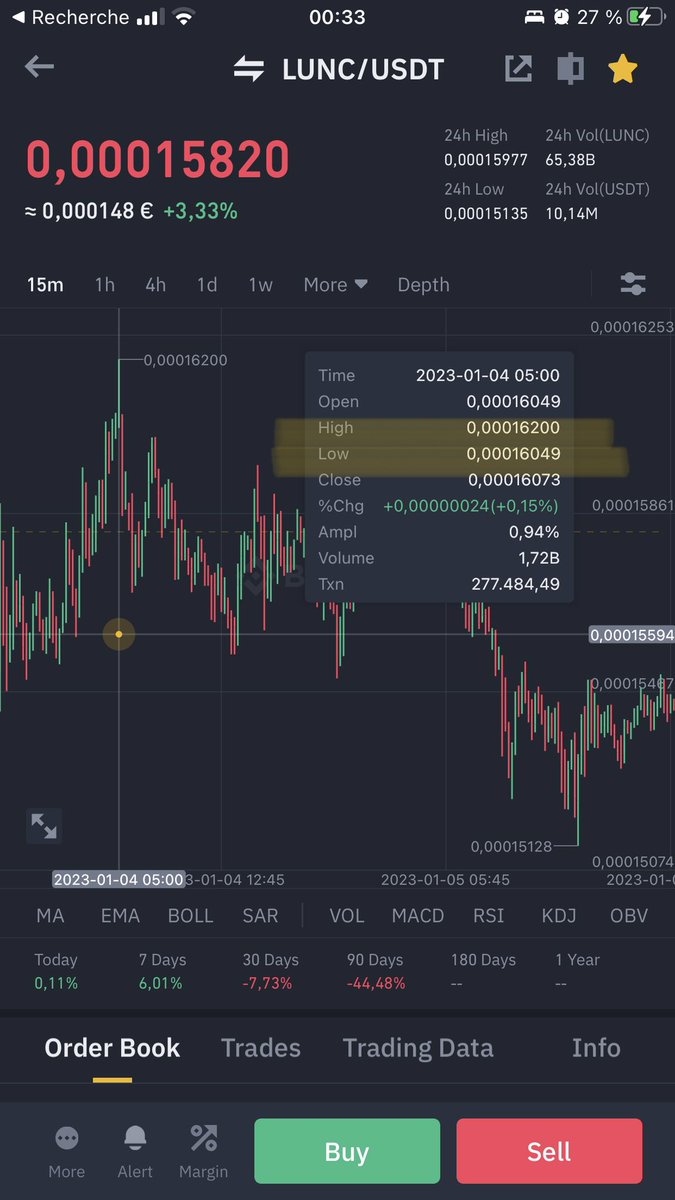Open the Trading Data tab
675x1200 pixels.
pos(418,1048)
